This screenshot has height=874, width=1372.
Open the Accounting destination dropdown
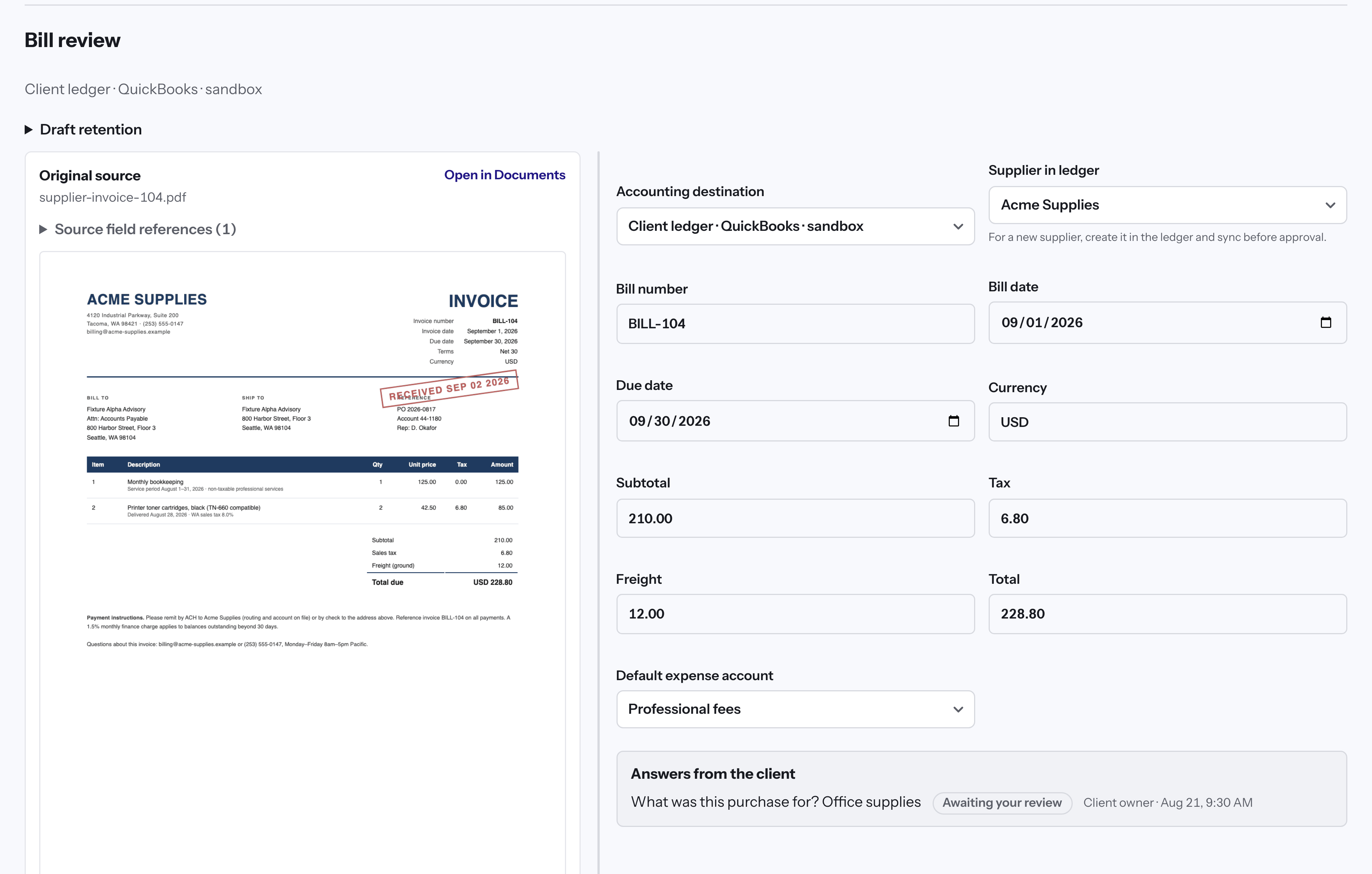pos(795,226)
